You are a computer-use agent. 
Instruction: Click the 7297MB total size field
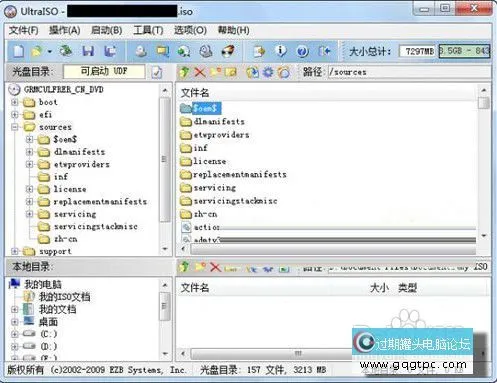click(x=418, y=51)
